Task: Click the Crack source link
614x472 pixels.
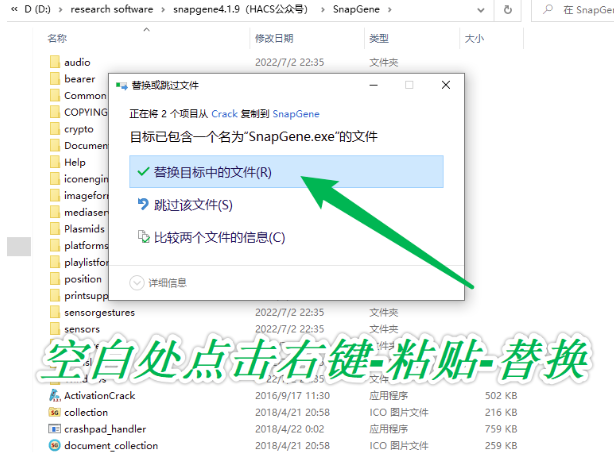Action: tap(224, 114)
